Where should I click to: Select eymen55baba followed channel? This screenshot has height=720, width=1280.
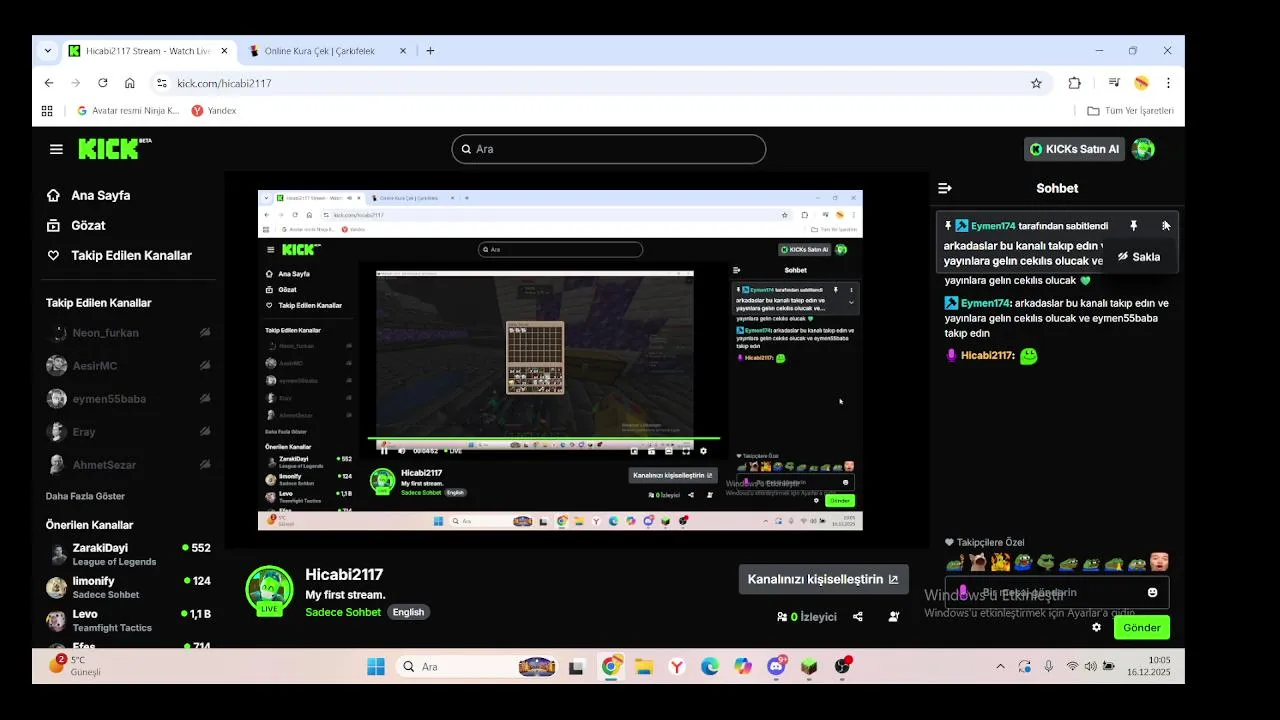(109, 399)
